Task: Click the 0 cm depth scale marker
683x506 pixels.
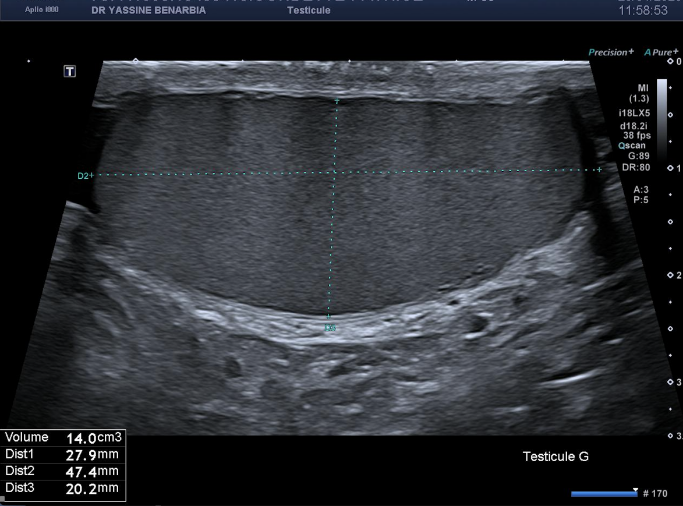Action: 677,62
